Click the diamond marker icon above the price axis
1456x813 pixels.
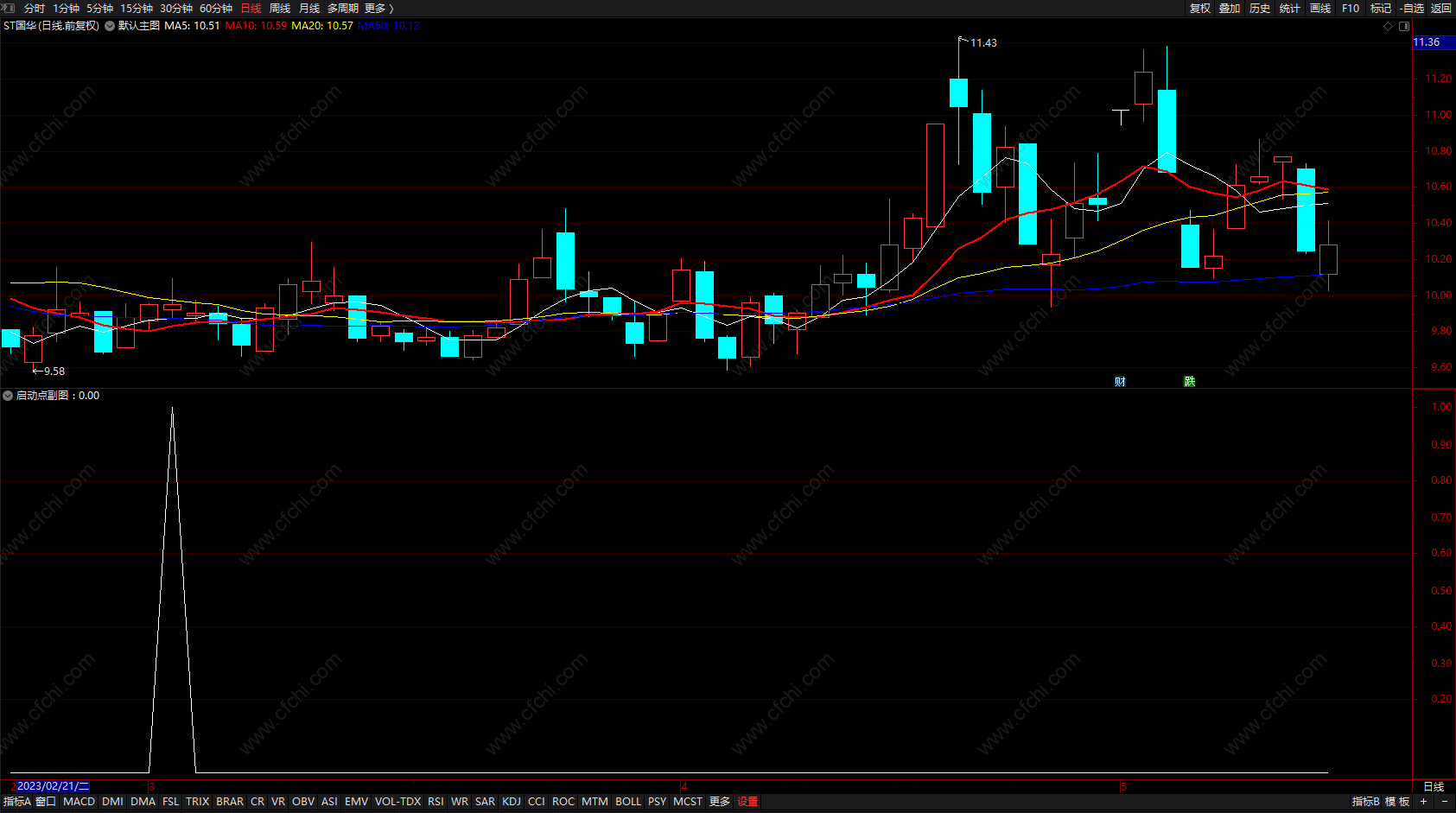[x=1389, y=26]
